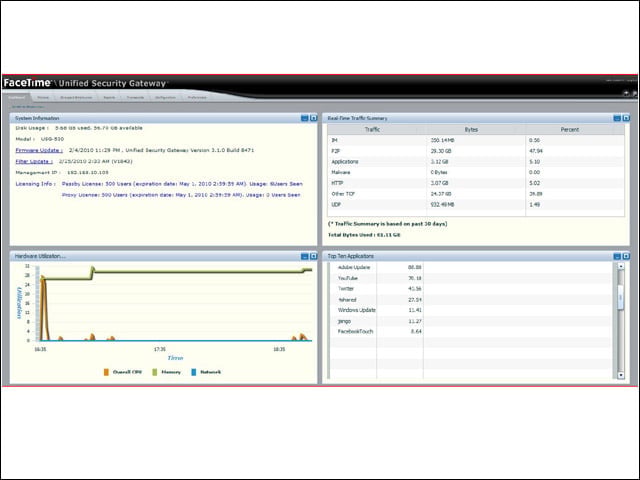Minimize the System Information panel
Viewport: 640px width, 480px height.
click(304, 118)
